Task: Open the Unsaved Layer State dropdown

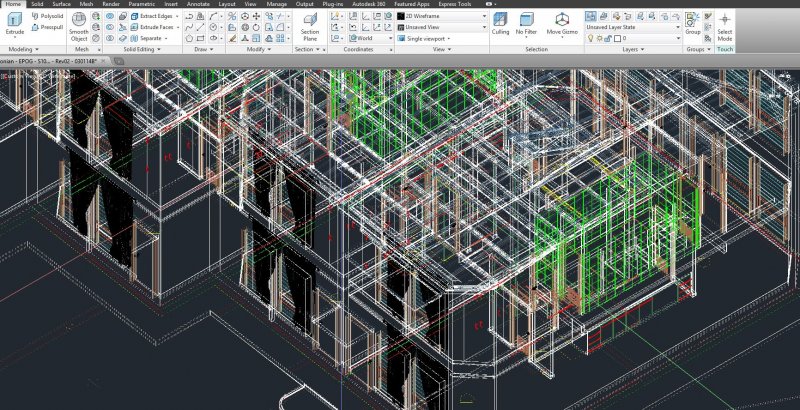Action: coord(633,27)
